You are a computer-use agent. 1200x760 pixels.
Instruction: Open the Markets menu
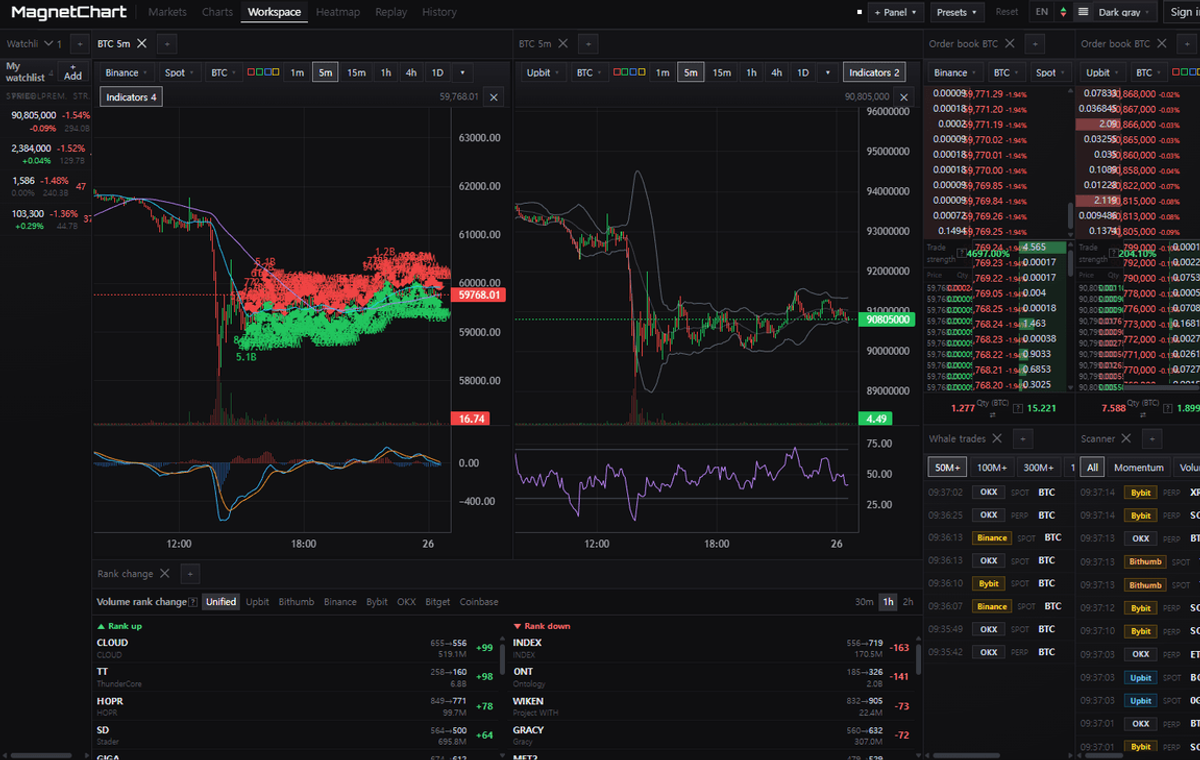tap(167, 12)
